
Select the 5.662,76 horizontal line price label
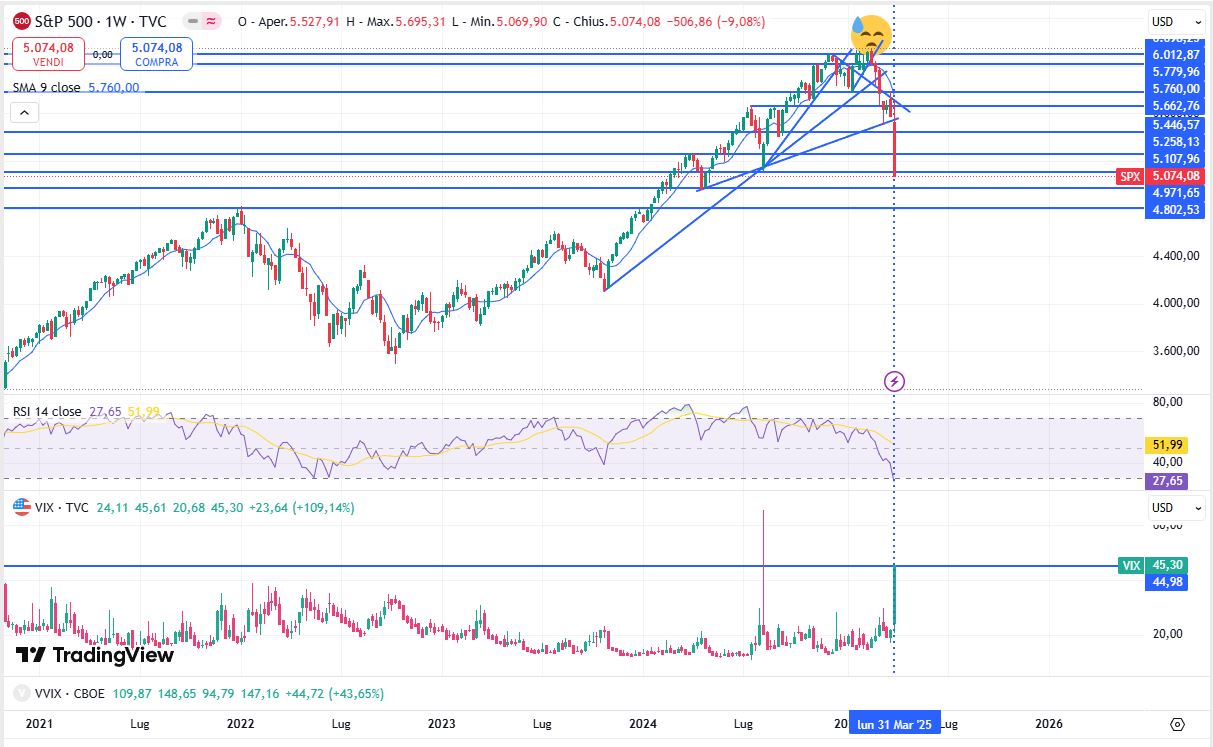[x=1175, y=106]
